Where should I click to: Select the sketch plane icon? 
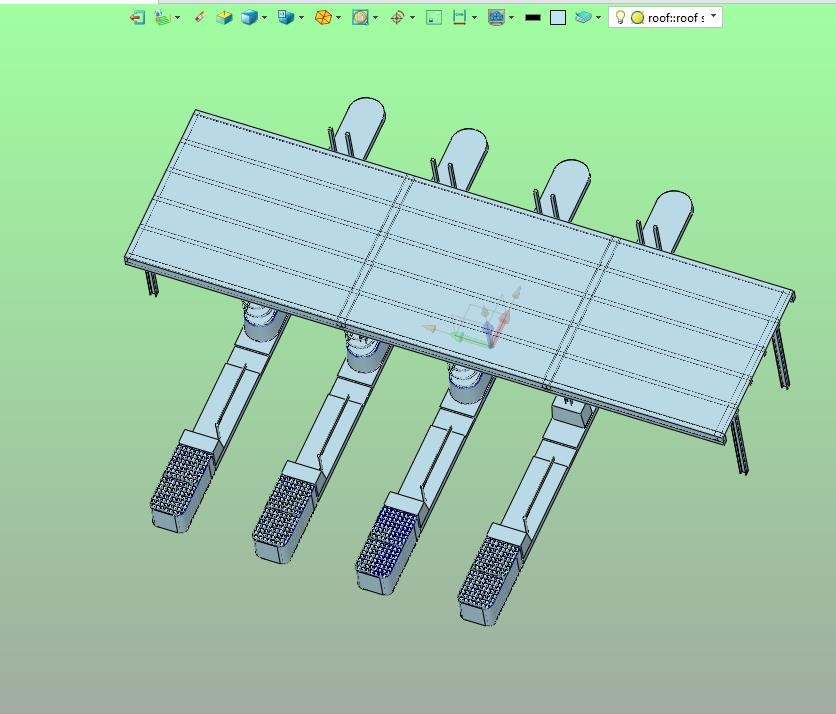click(x=163, y=18)
